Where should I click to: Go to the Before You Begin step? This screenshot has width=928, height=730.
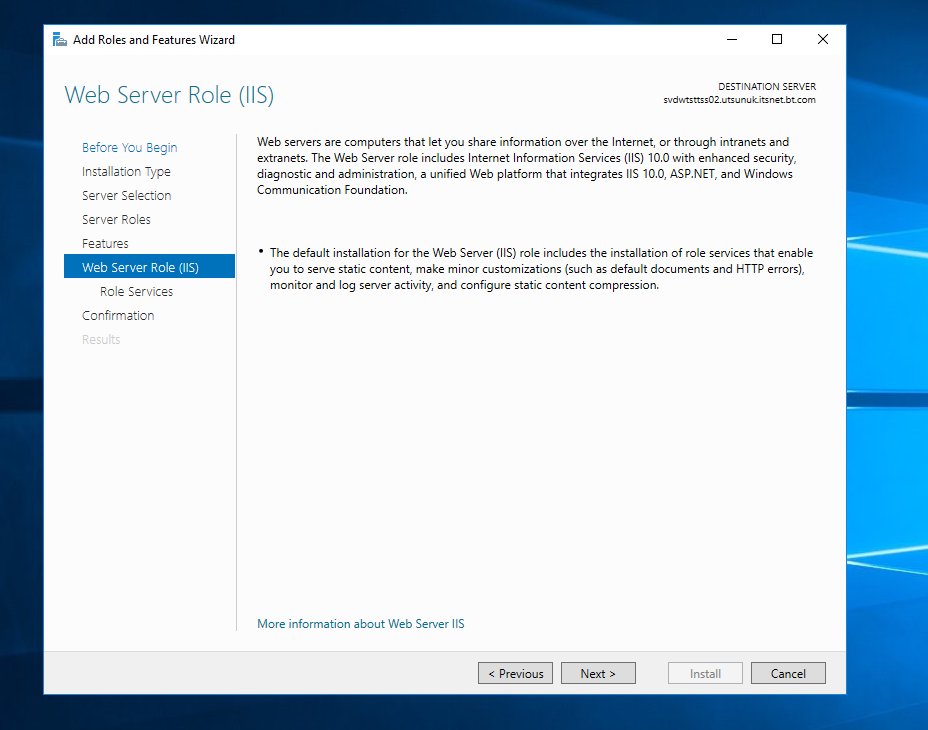click(x=130, y=147)
